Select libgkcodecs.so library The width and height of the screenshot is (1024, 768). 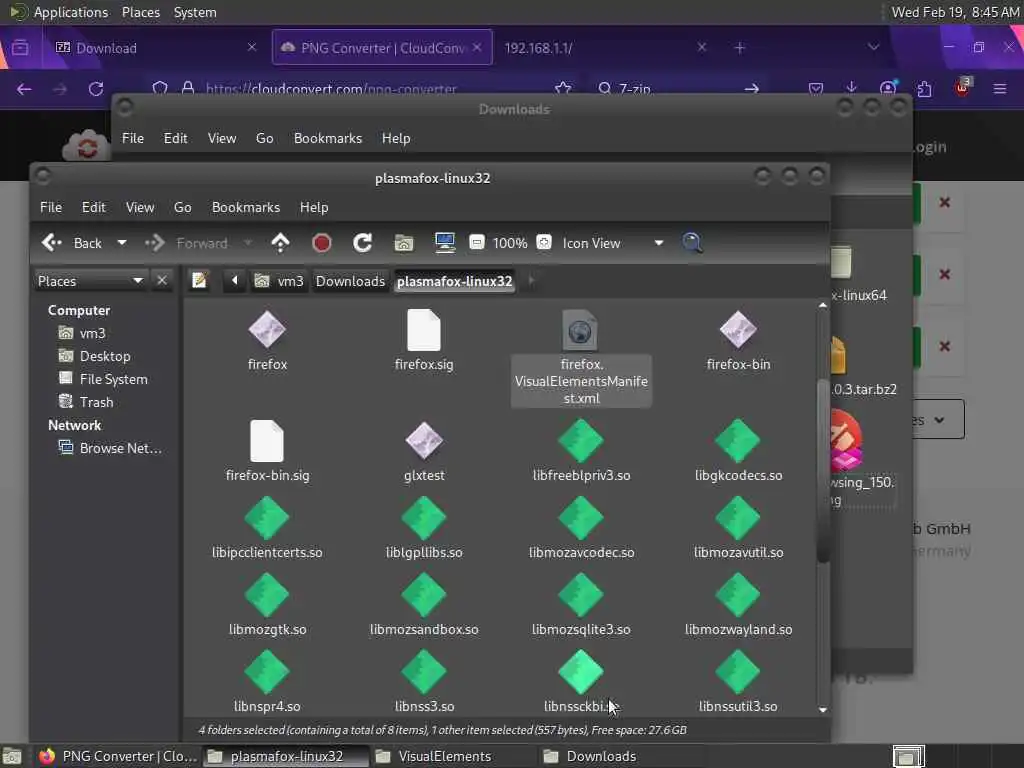[738, 441]
